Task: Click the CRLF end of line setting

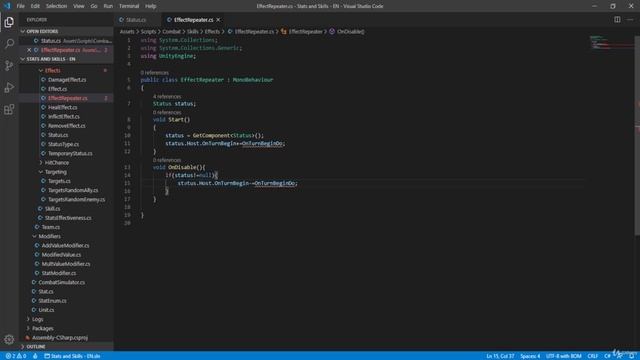Action: [592, 356]
